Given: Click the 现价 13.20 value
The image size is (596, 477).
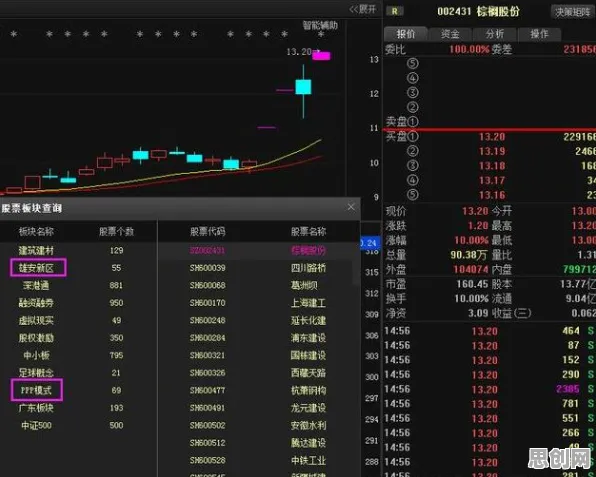Looking at the screenshot, I should pos(475,211).
